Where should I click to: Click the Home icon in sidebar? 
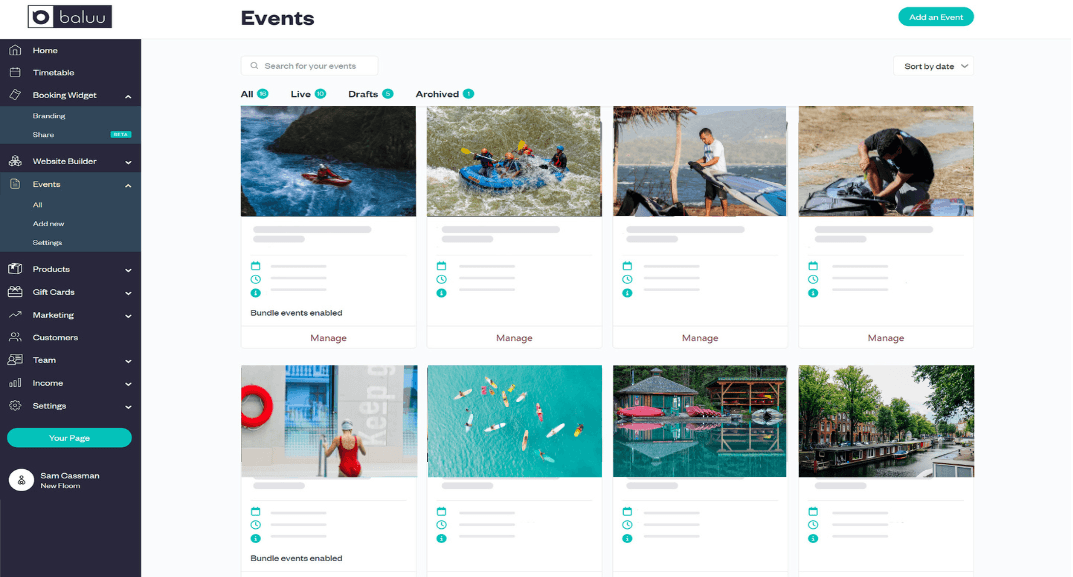[x=15, y=50]
